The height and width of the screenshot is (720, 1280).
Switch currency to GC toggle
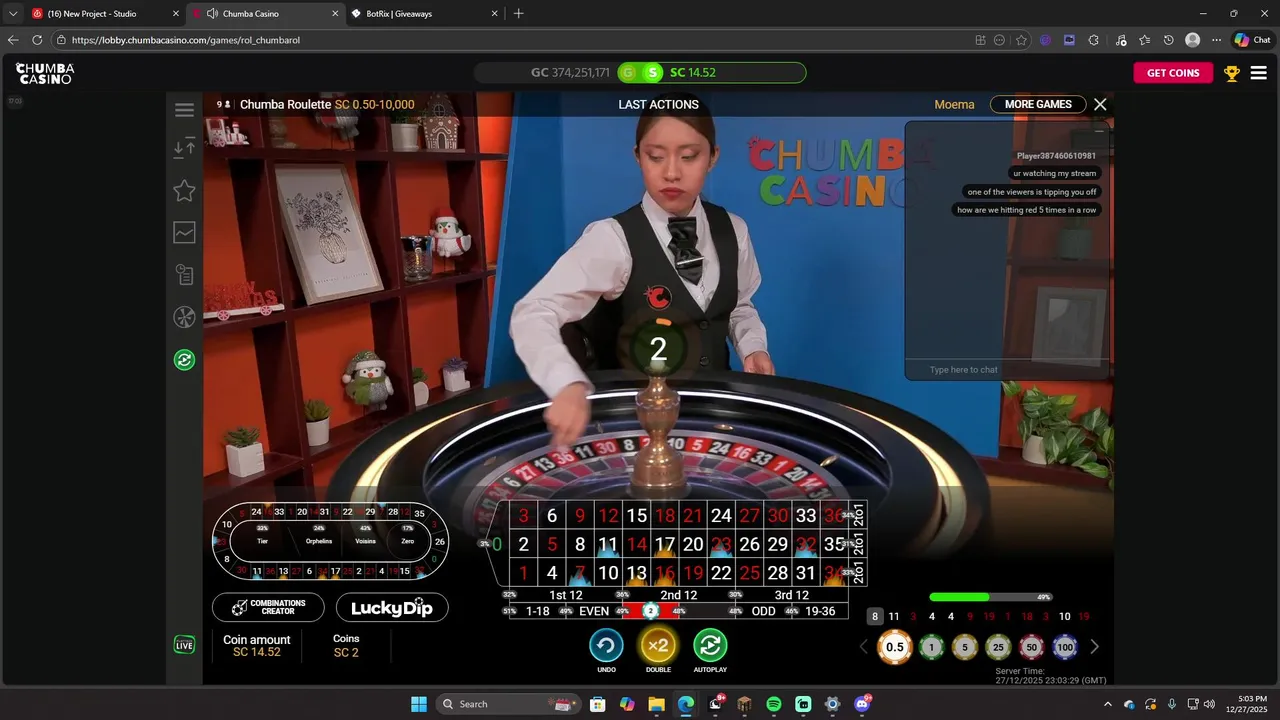coord(628,72)
